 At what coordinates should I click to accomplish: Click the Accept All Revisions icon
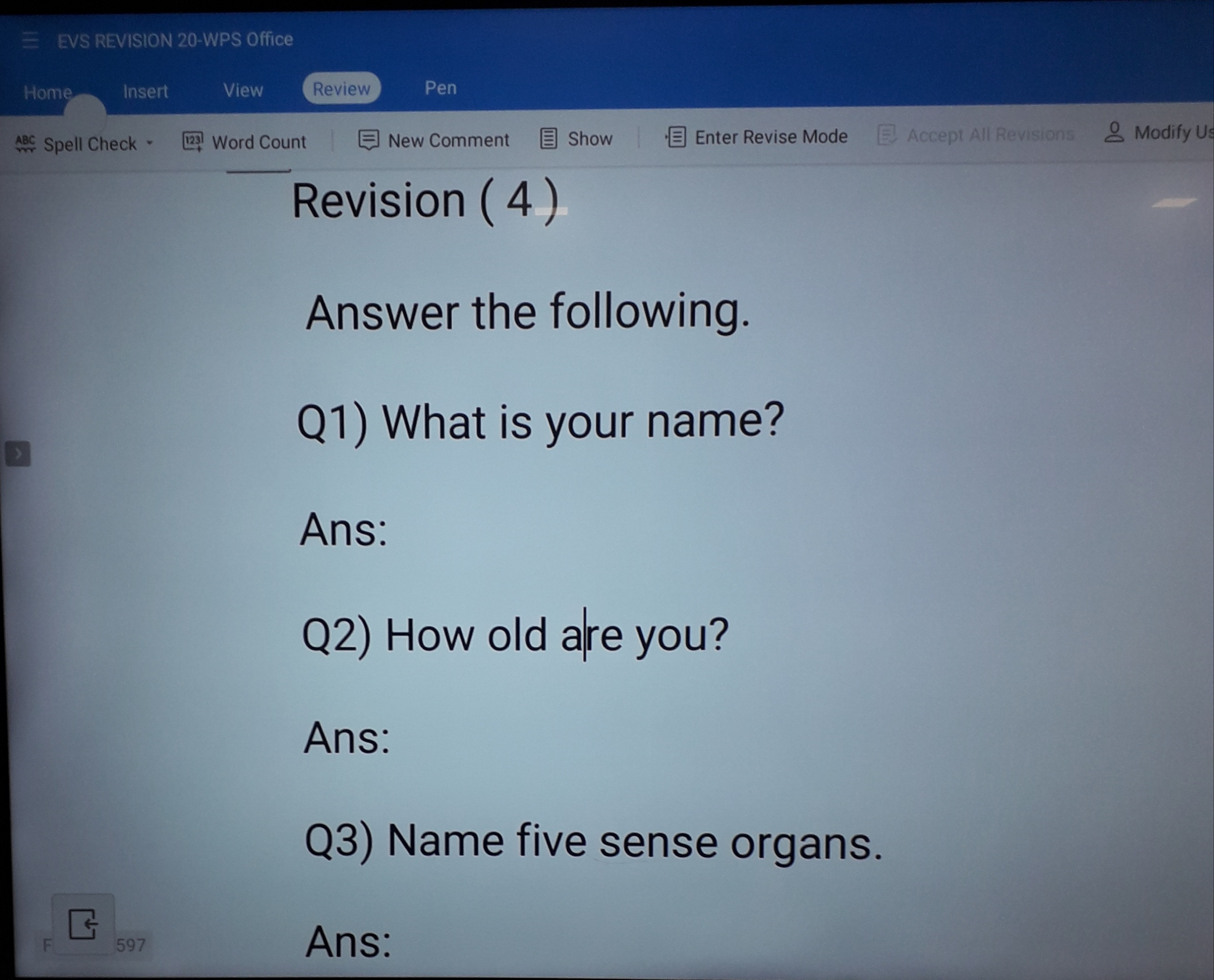tap(887, 135)
